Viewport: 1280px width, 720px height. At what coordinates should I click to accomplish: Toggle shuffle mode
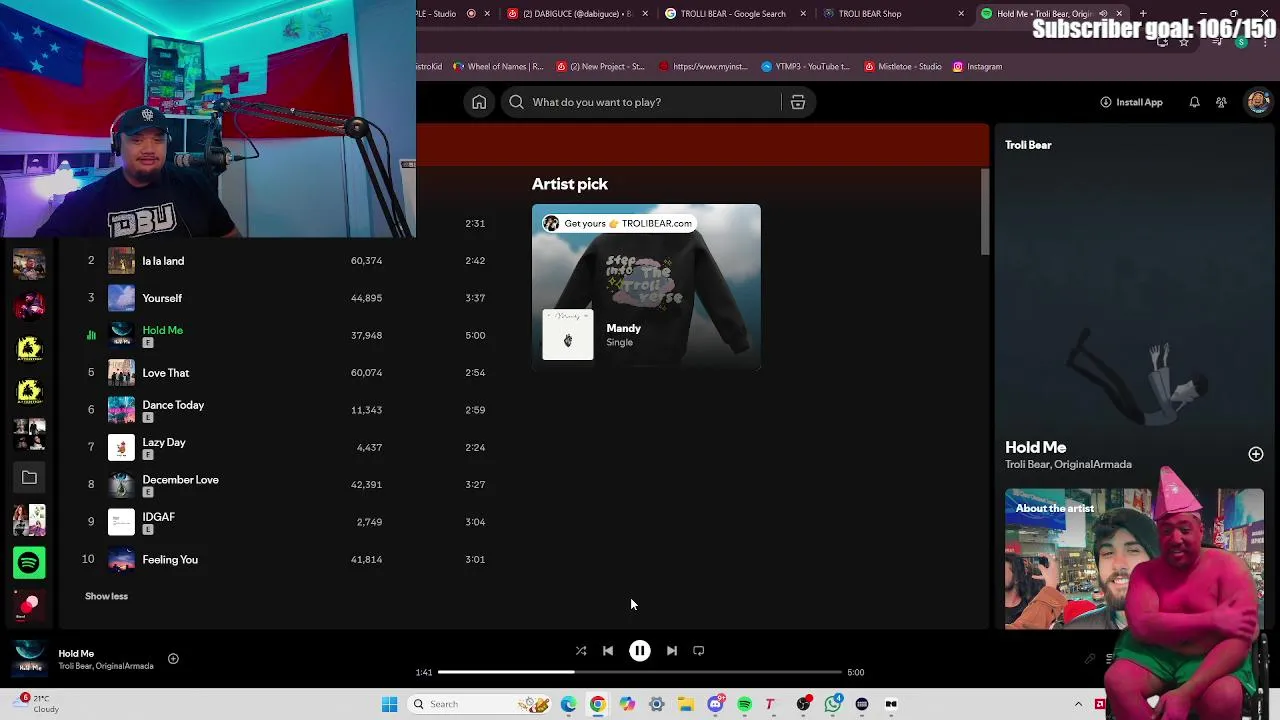(581, 651)
